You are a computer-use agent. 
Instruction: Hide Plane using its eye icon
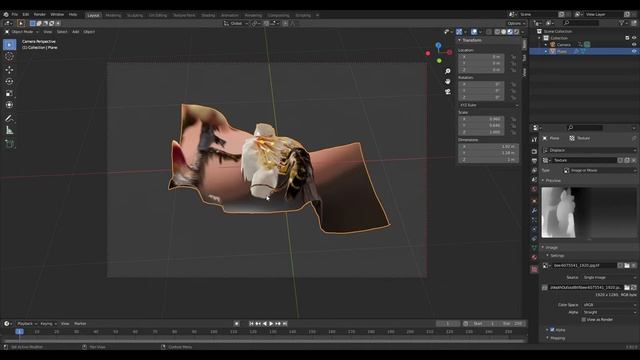pos(634,51)
